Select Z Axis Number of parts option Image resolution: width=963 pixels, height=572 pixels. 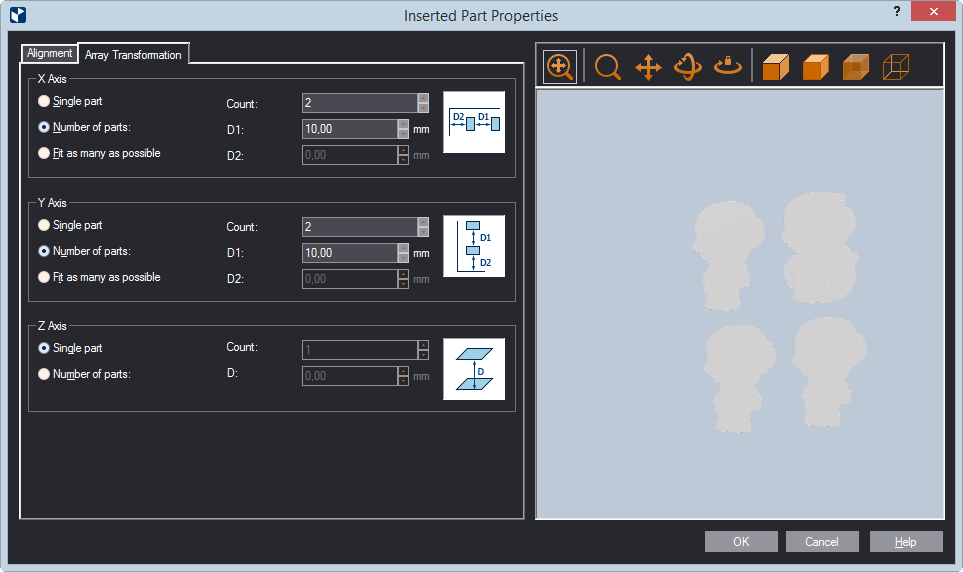pyautogui.click(x=84, y=374)
